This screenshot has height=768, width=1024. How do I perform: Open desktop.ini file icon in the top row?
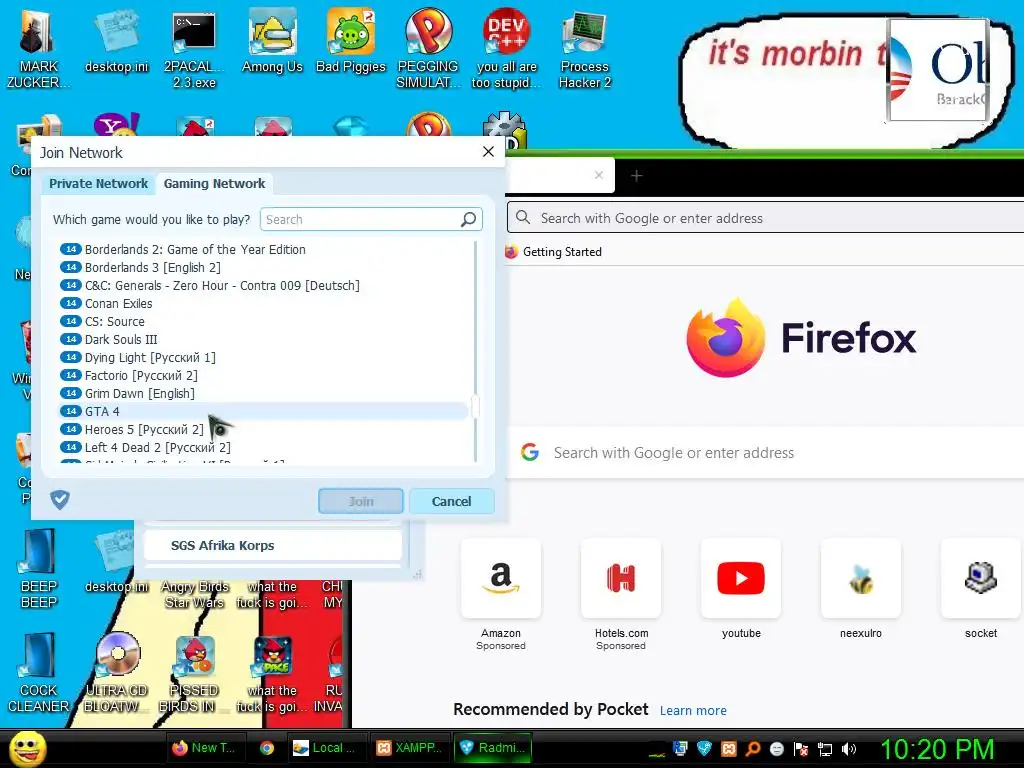click(x=116, y=40)
